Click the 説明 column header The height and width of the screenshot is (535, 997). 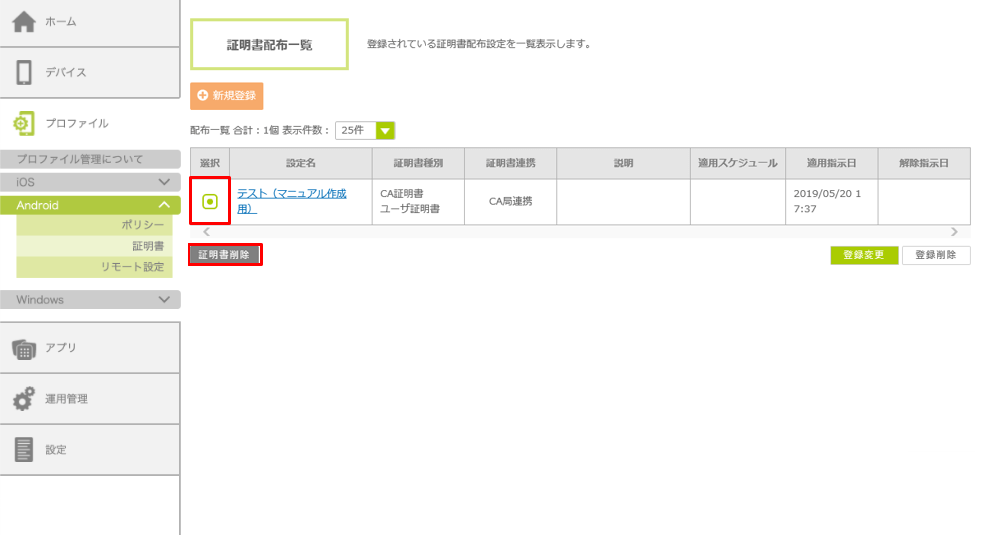click(x=624, y=163)
